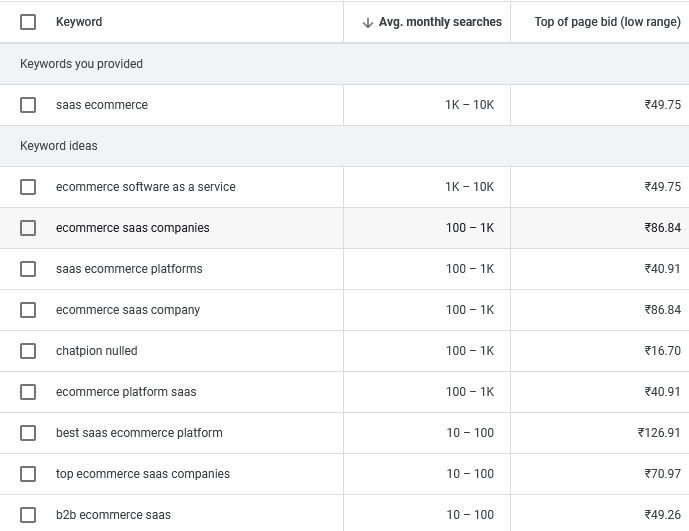Click the 'Keywords you provided' section header
Screen dimensions: 689x531
point(81,64)
